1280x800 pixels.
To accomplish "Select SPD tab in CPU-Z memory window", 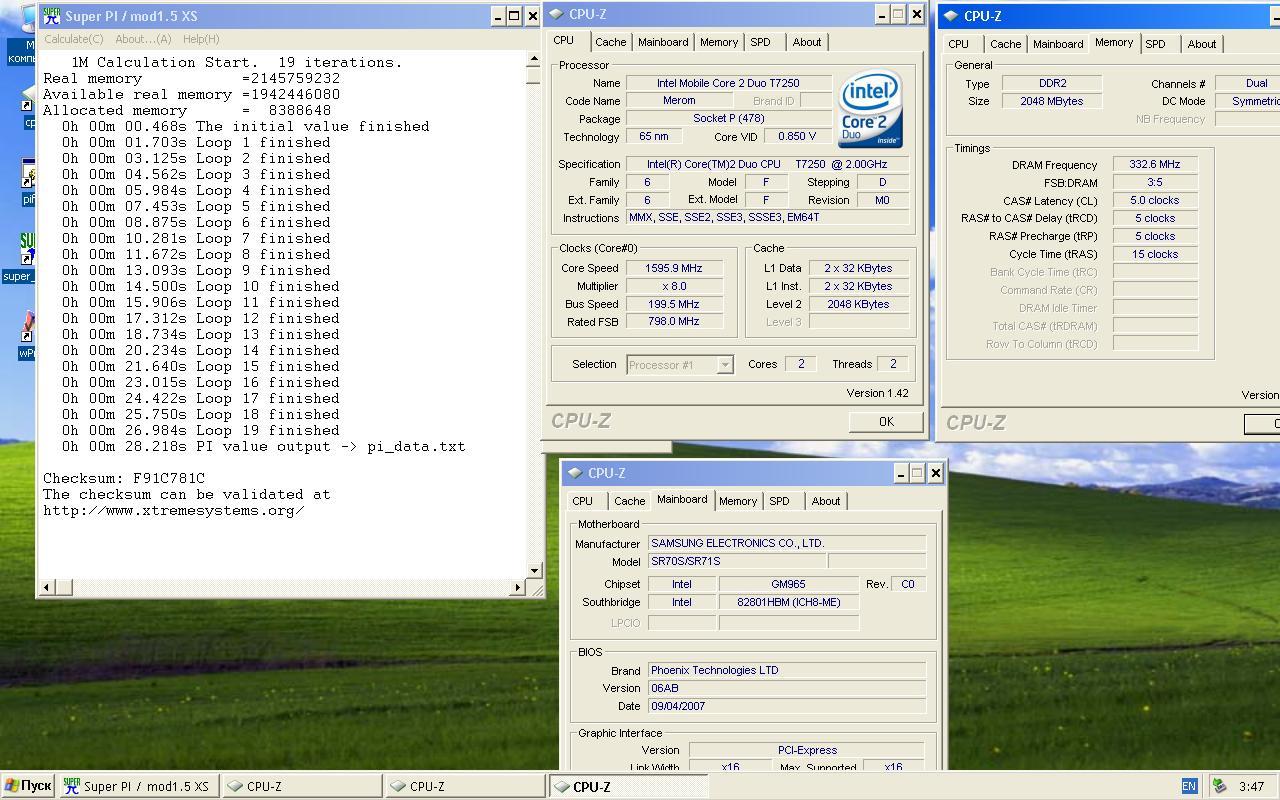I will click(x=1155, y=44).
